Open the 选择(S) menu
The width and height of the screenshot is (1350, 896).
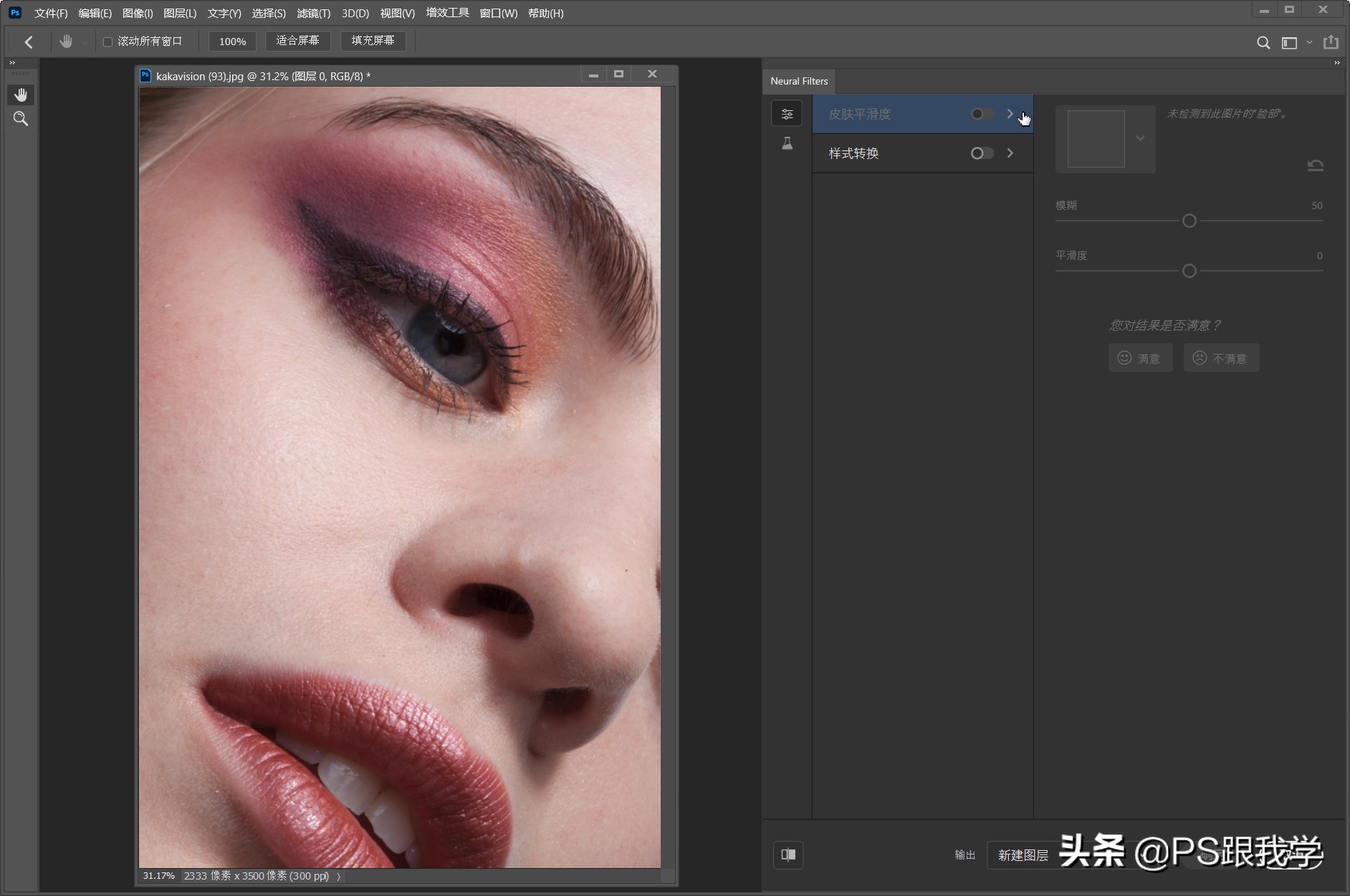(x=269, y=13)
